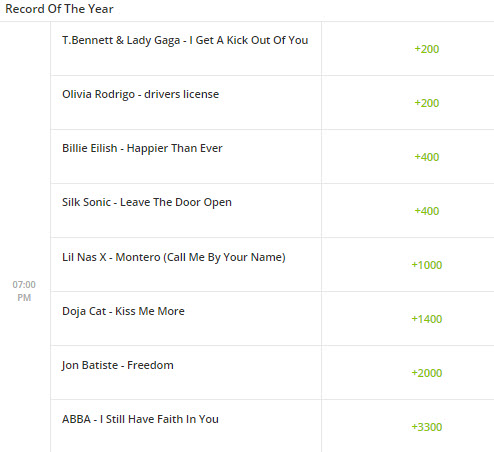
Task: Pick +400 odds for Silk Sonic
Action: (x=426, y=211)
